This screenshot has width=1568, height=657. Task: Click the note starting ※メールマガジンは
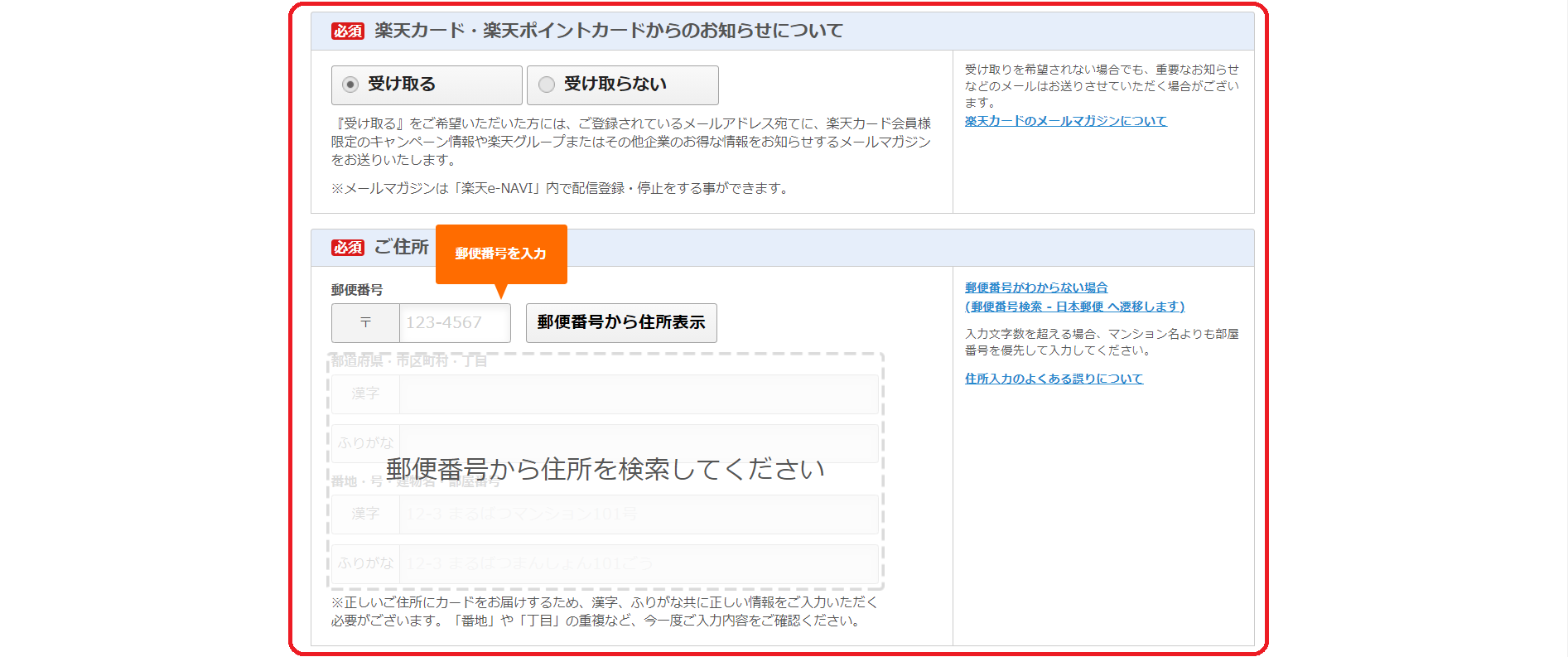click(x=560, y=188)
